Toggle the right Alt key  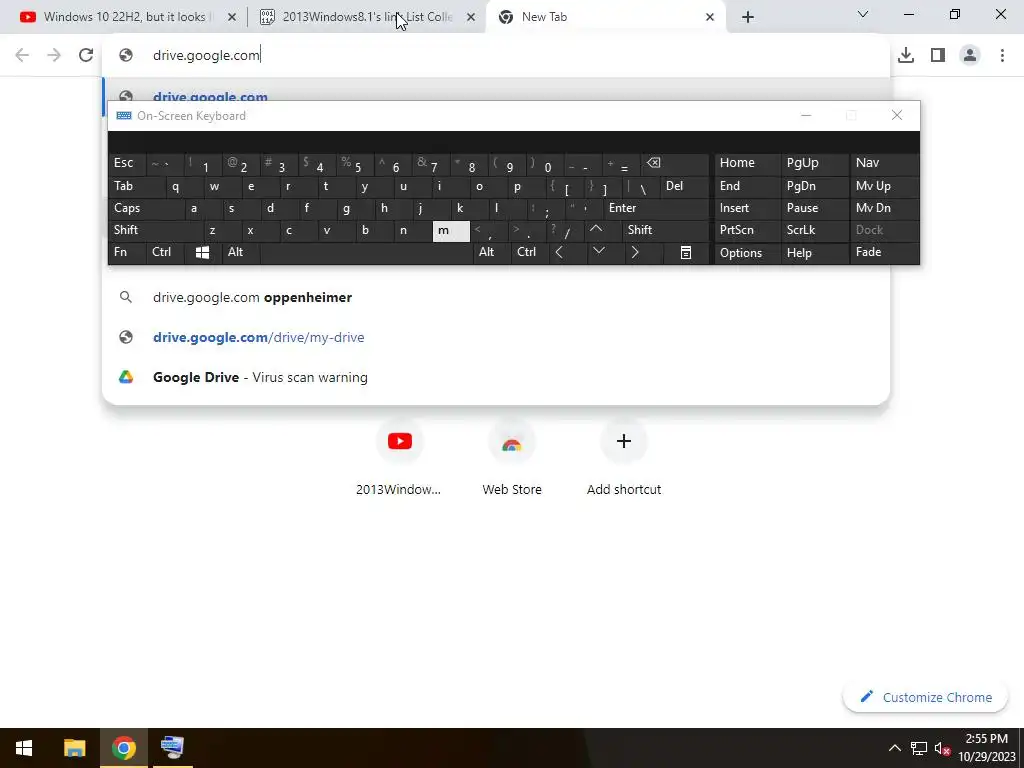[x=492, y=252]
